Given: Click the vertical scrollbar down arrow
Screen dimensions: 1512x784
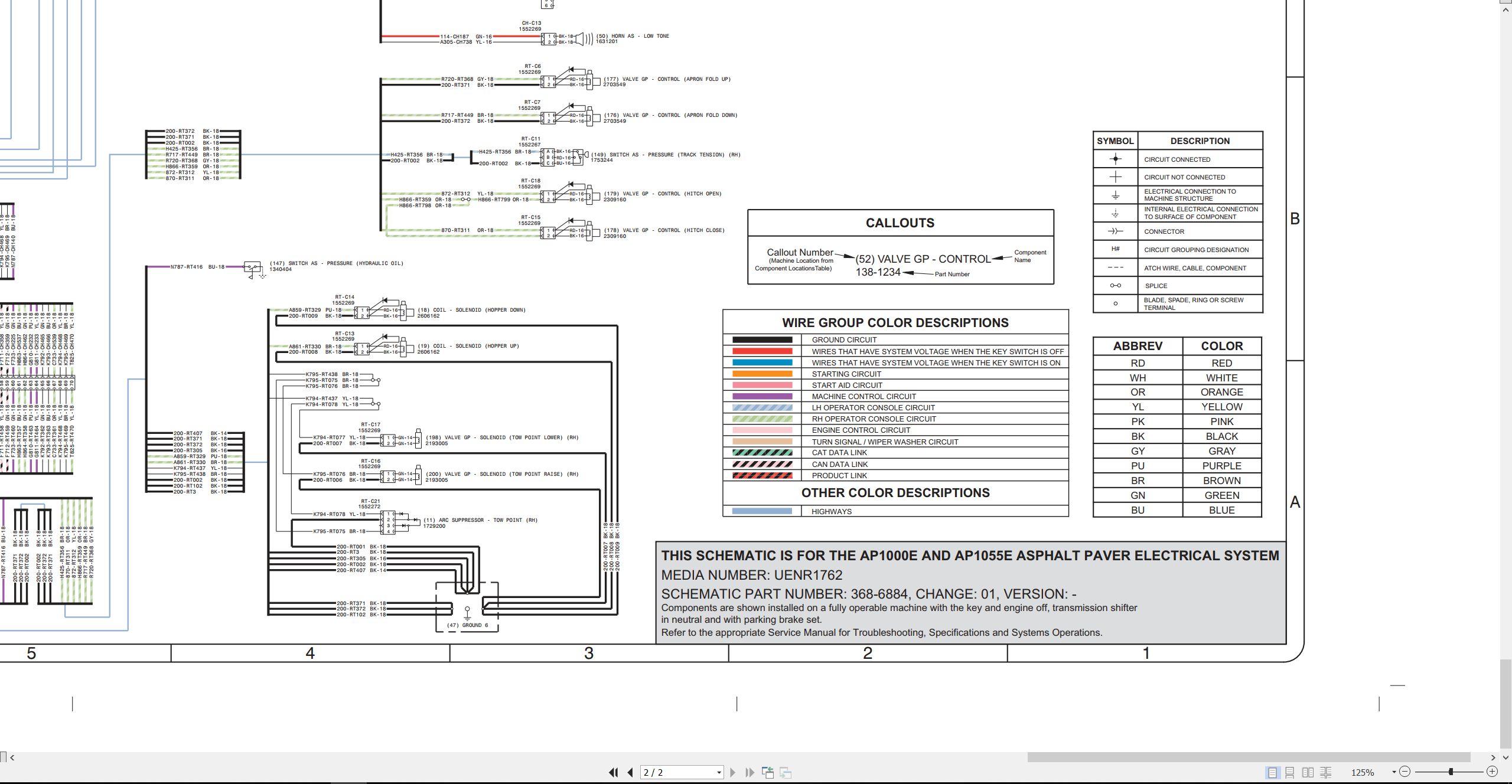Looking at the screenshot, I should 1506,757.
